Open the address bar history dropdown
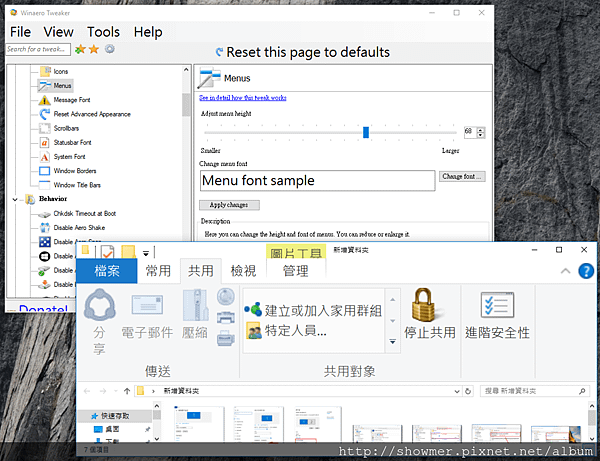 pyautogui.click(x=457, y=391)
